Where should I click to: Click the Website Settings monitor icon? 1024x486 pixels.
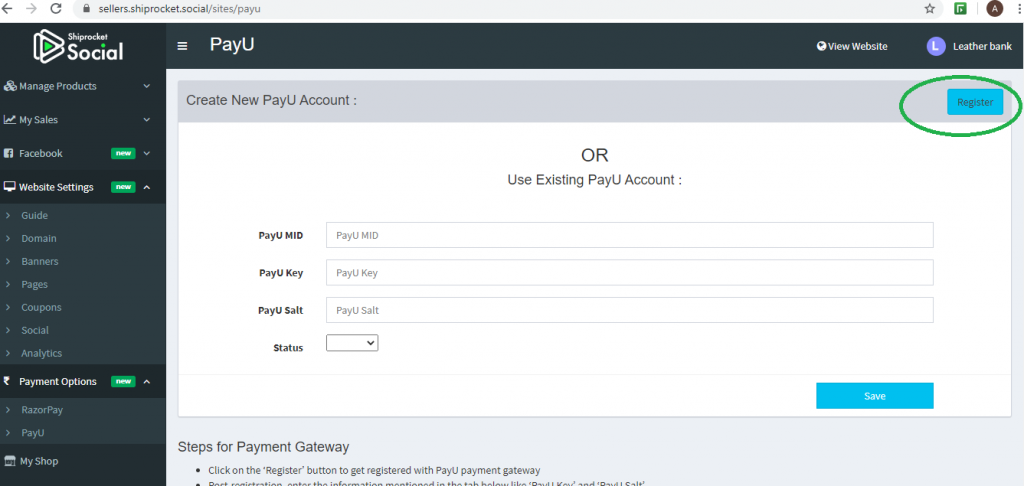10,187
